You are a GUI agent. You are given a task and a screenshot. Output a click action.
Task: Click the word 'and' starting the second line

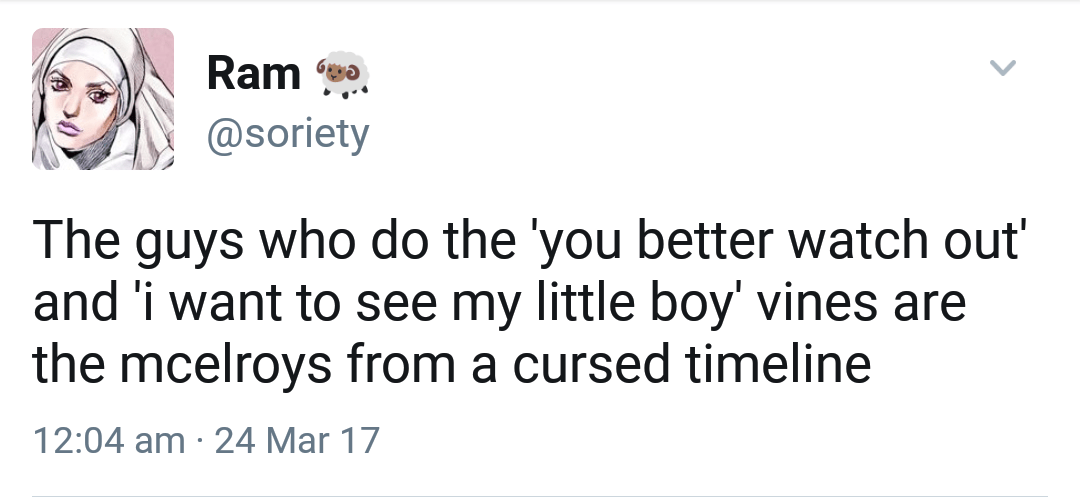(77, 304)
